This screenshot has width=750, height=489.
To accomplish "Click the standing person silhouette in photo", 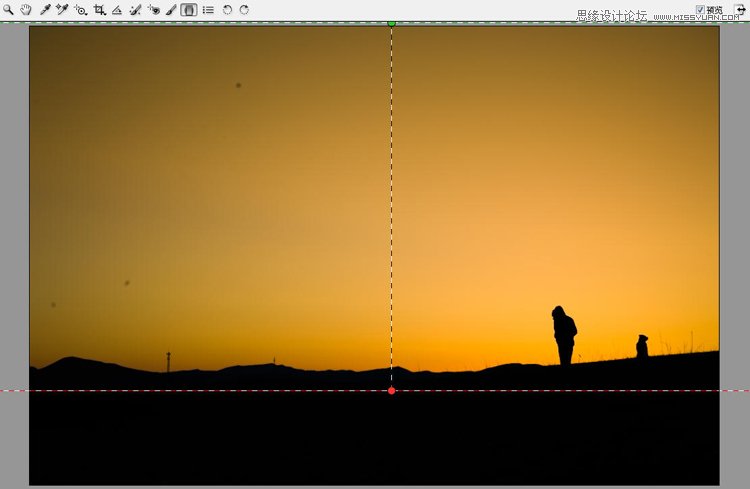I will pyautogui.click(x=564, y=335).
